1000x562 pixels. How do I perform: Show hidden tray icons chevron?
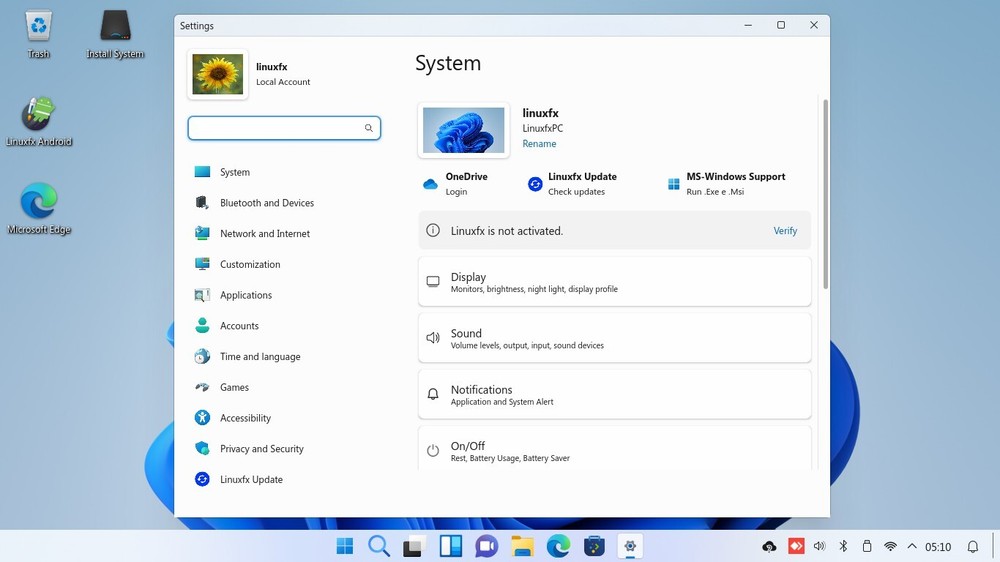(912, 547)
